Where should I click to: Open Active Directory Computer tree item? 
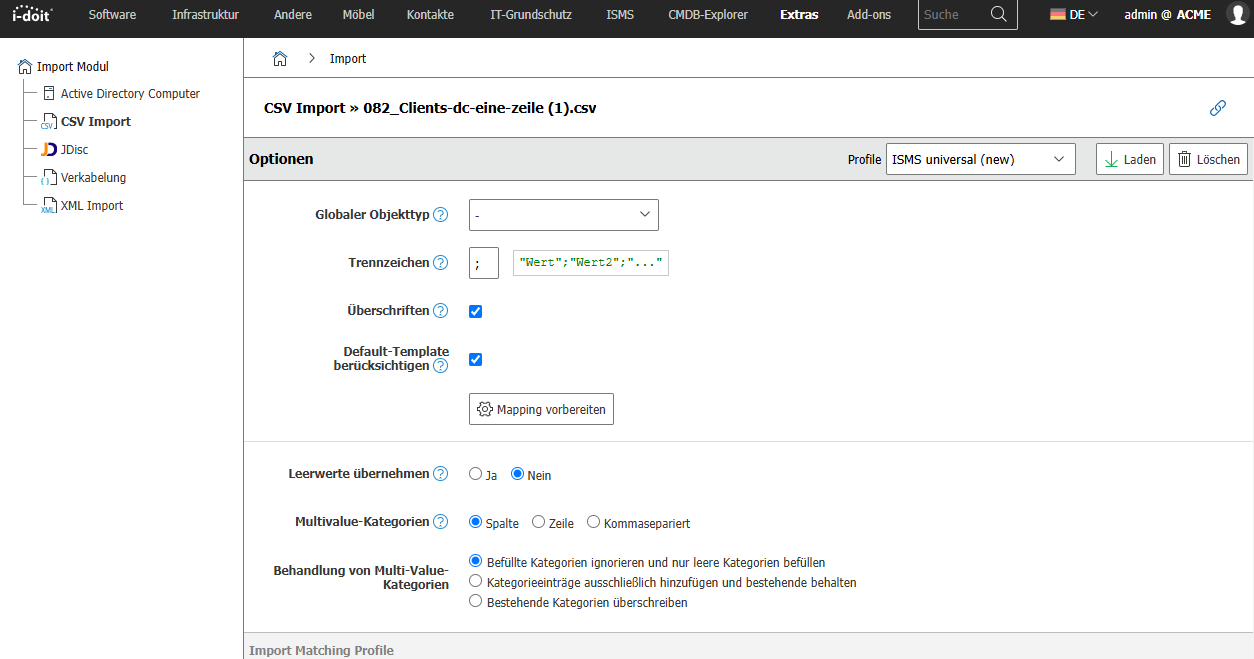pos(130,94)
